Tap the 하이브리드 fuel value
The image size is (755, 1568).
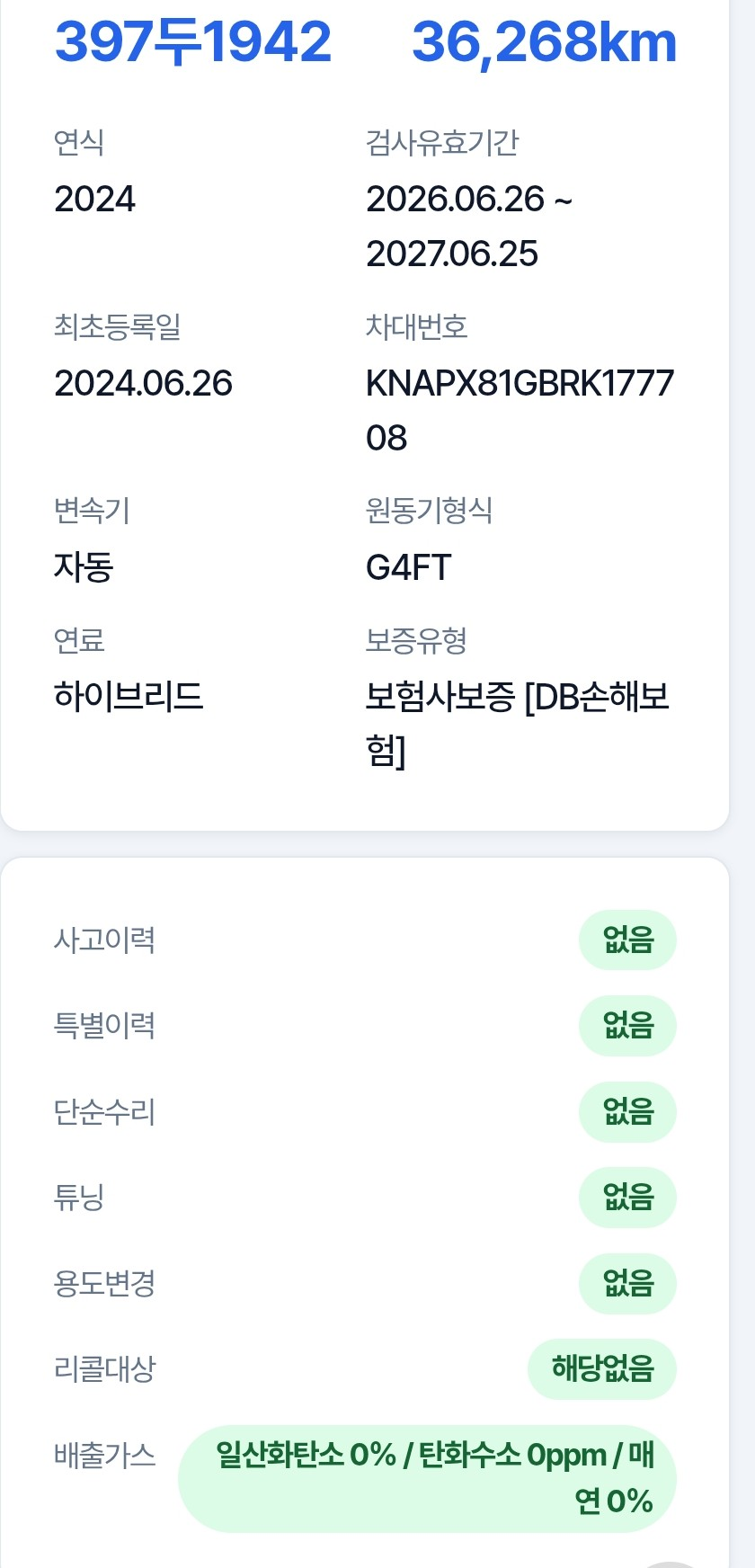tap(129, 697)
